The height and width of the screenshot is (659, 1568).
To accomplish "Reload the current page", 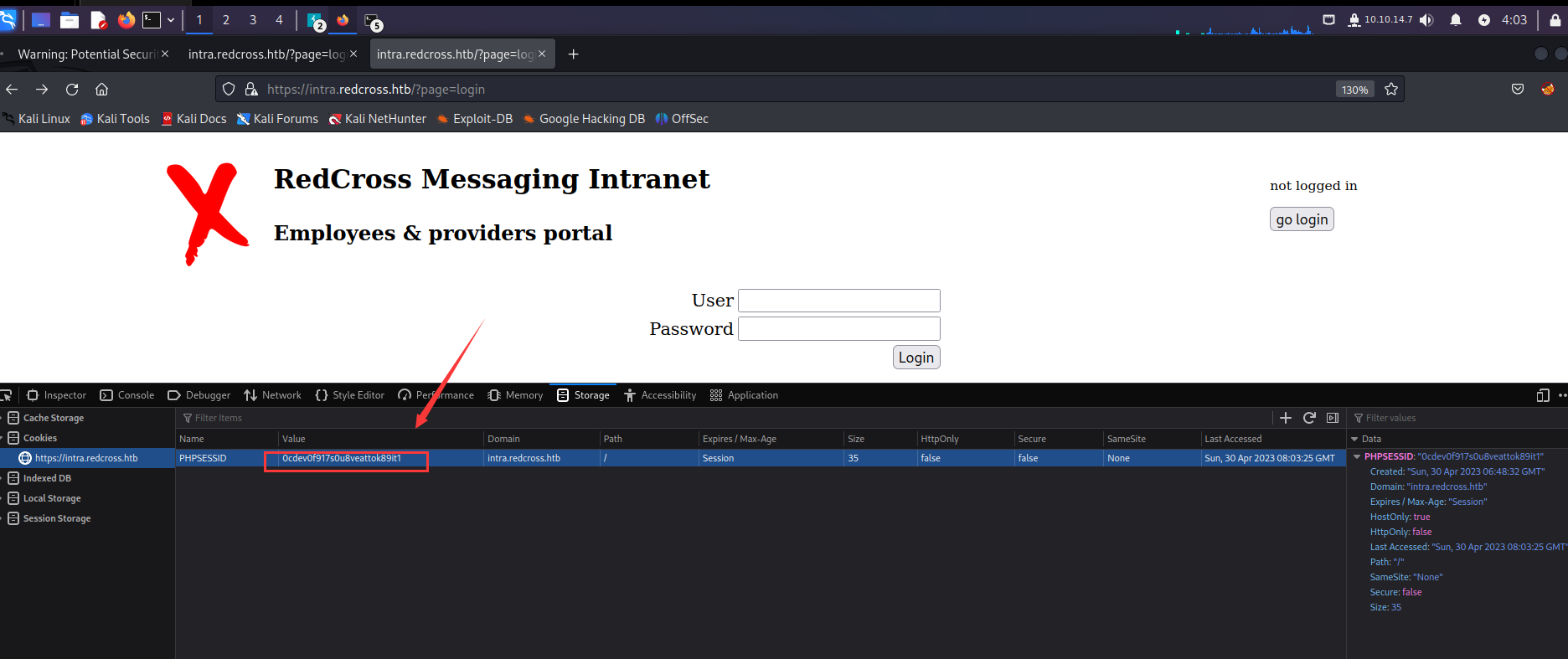I will coord(72,89).
